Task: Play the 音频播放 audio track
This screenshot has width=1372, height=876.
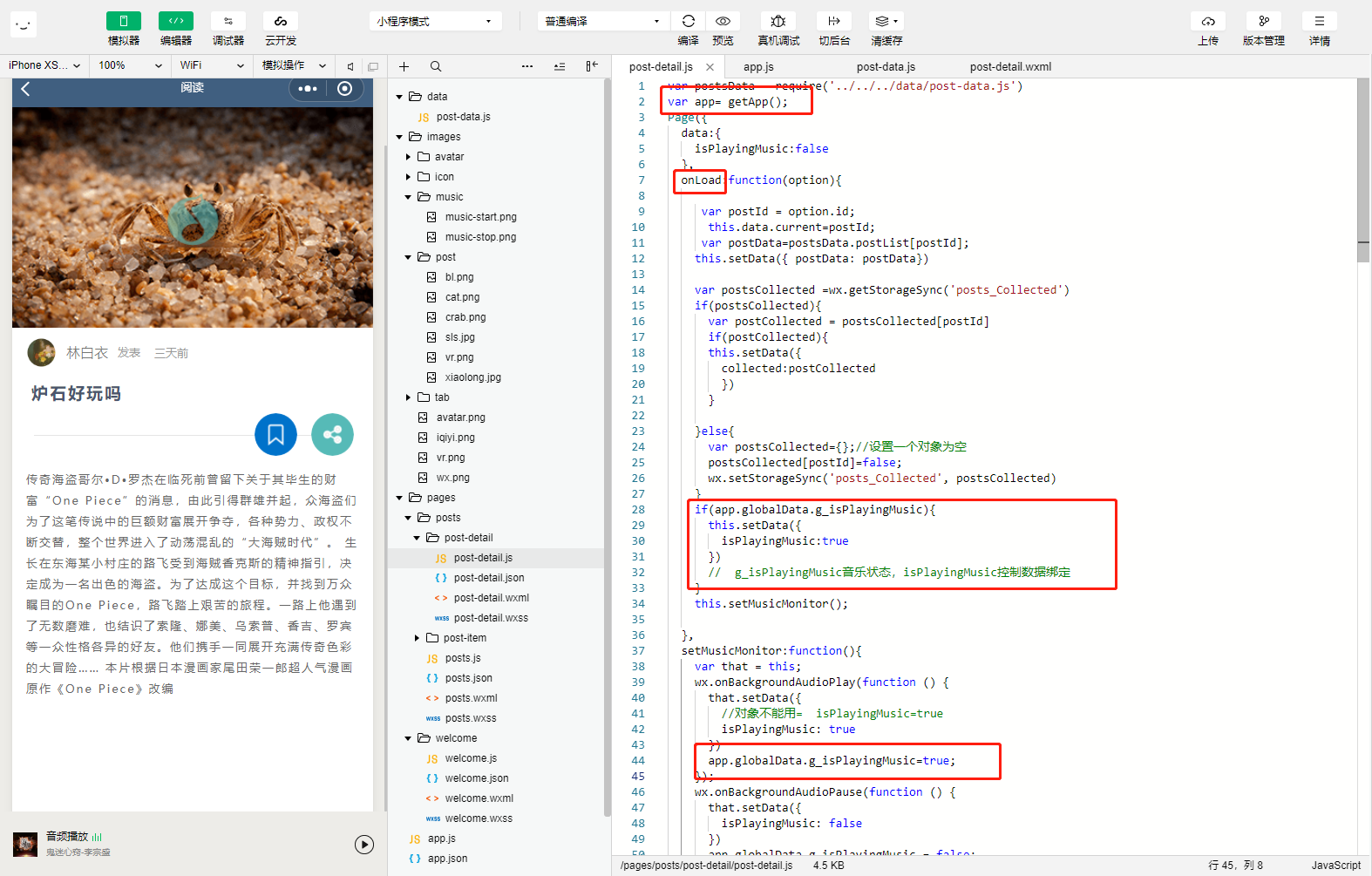Action: 364,844
